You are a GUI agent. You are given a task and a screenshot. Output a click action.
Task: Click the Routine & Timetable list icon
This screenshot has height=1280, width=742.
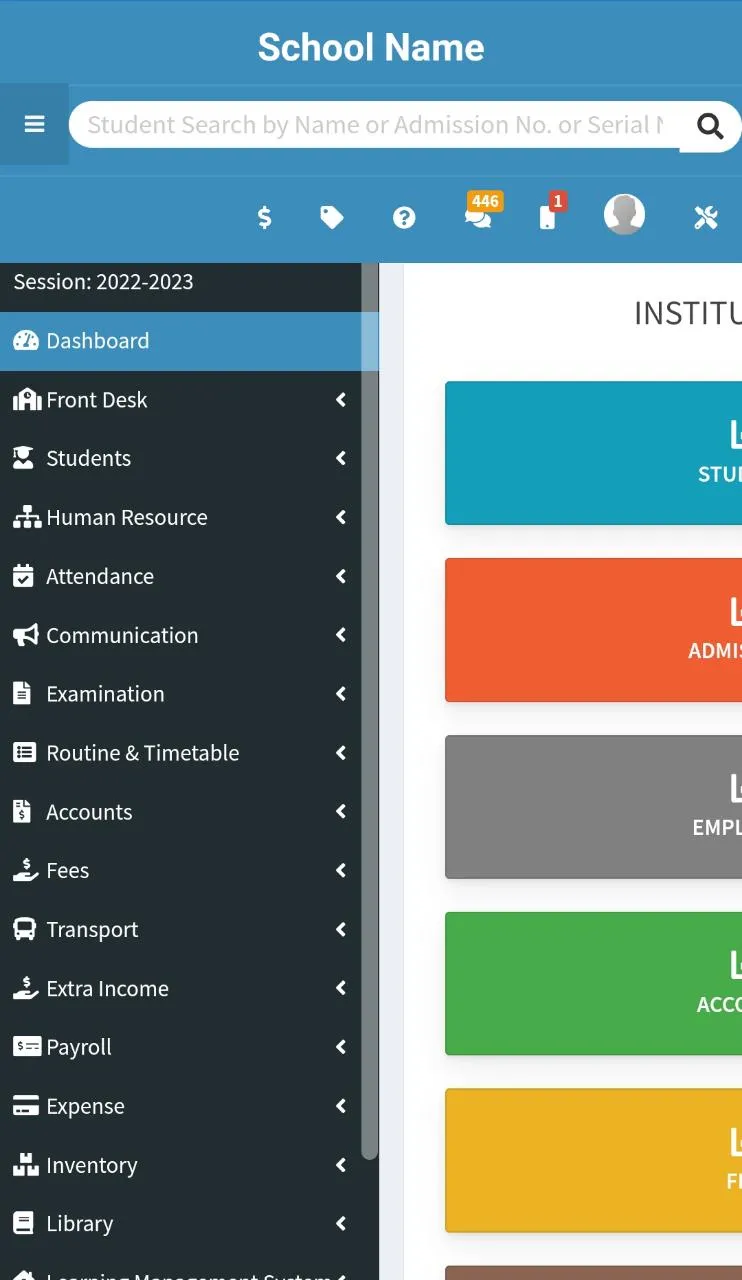click(24, 753)
